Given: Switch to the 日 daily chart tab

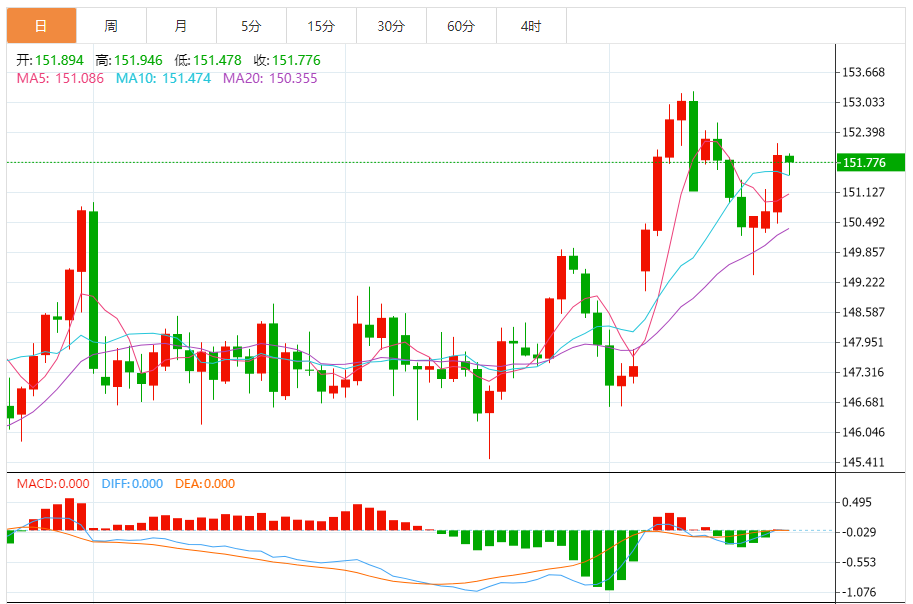Looking at the screenshot, I should tap(40, 26).
